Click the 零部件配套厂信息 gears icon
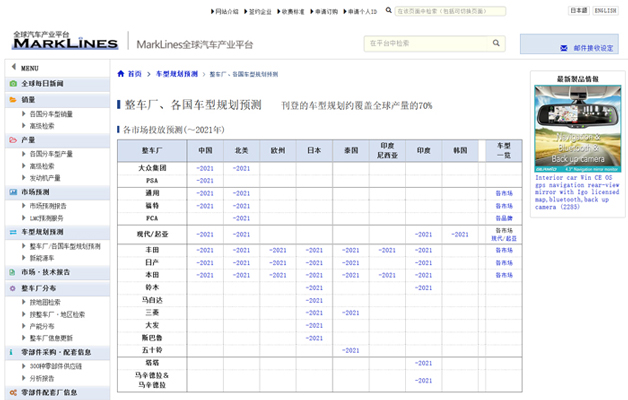The width and height of the screenshot is (628, 400). [13, 393]
